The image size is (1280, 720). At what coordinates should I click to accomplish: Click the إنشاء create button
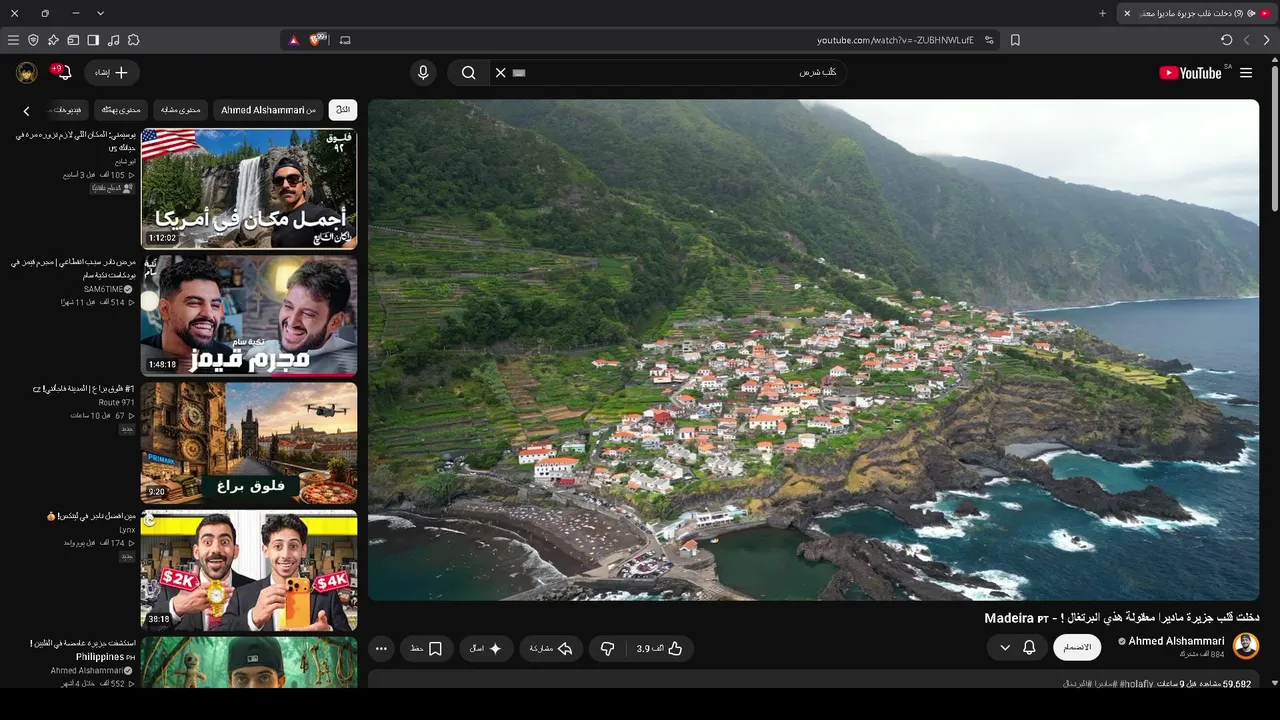point(112,73)
